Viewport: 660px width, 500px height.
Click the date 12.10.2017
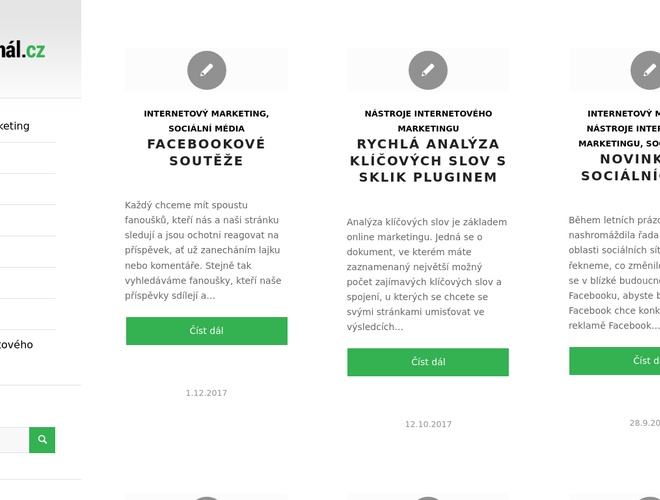428,424
